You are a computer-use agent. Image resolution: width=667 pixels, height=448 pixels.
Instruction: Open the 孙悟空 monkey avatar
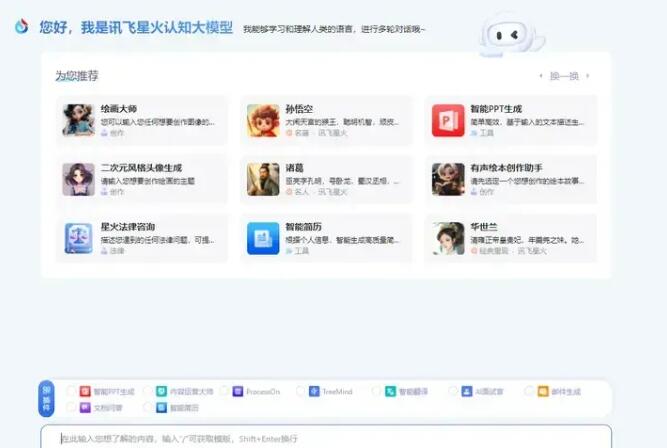263,120
